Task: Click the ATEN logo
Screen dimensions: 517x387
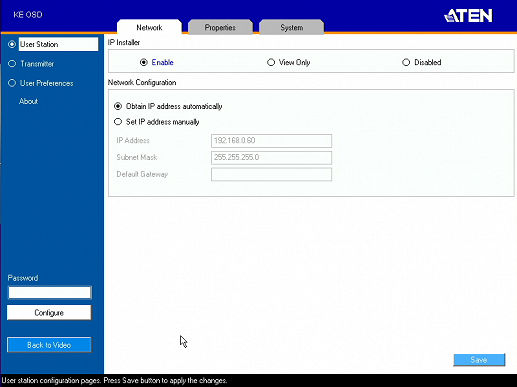Action: pyautogui.click(x=468, y=16)
